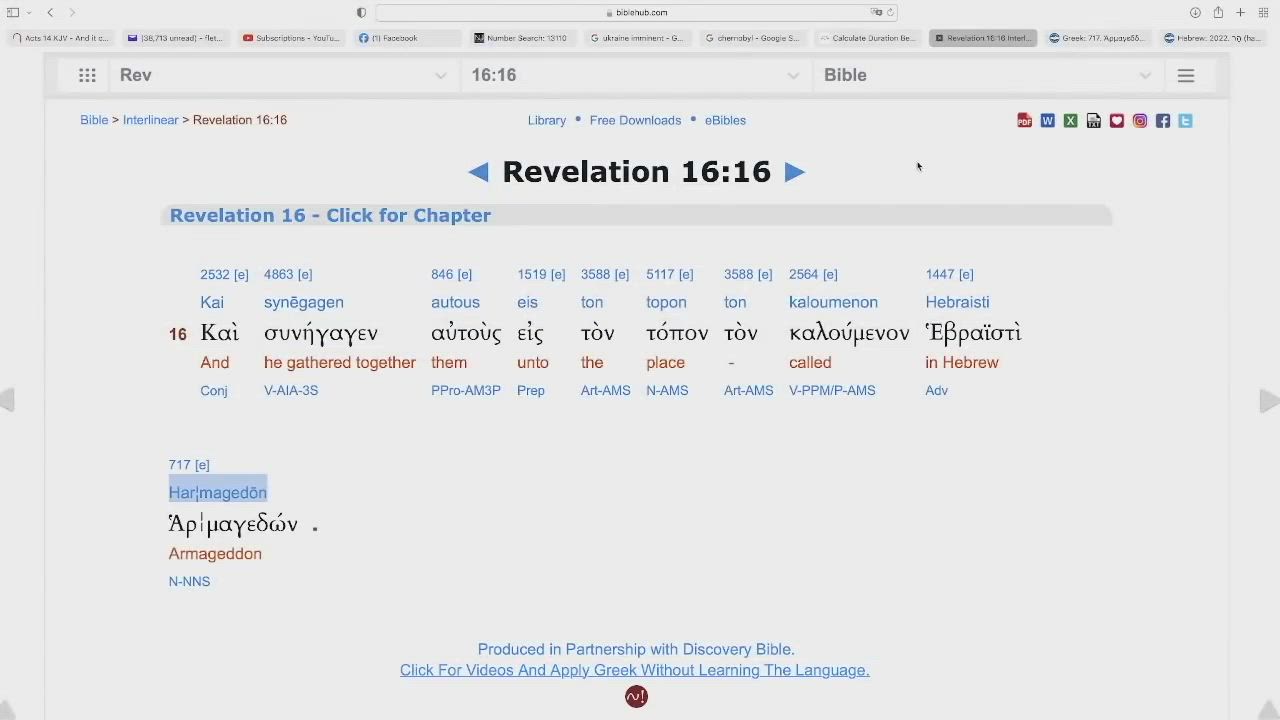Image resolution: width=1280 pixels, height=720 pixels.
Task: Click the TXT file download icon
Action: tap(1093, 121)
